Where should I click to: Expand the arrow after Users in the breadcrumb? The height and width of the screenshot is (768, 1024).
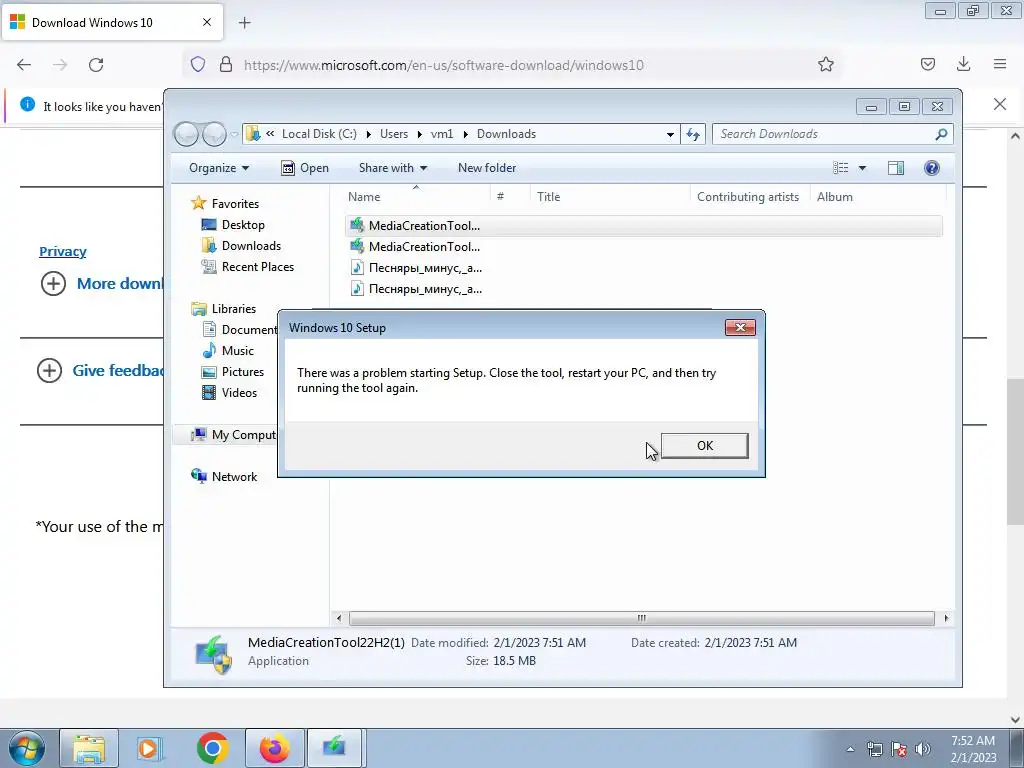click(419, 134)
